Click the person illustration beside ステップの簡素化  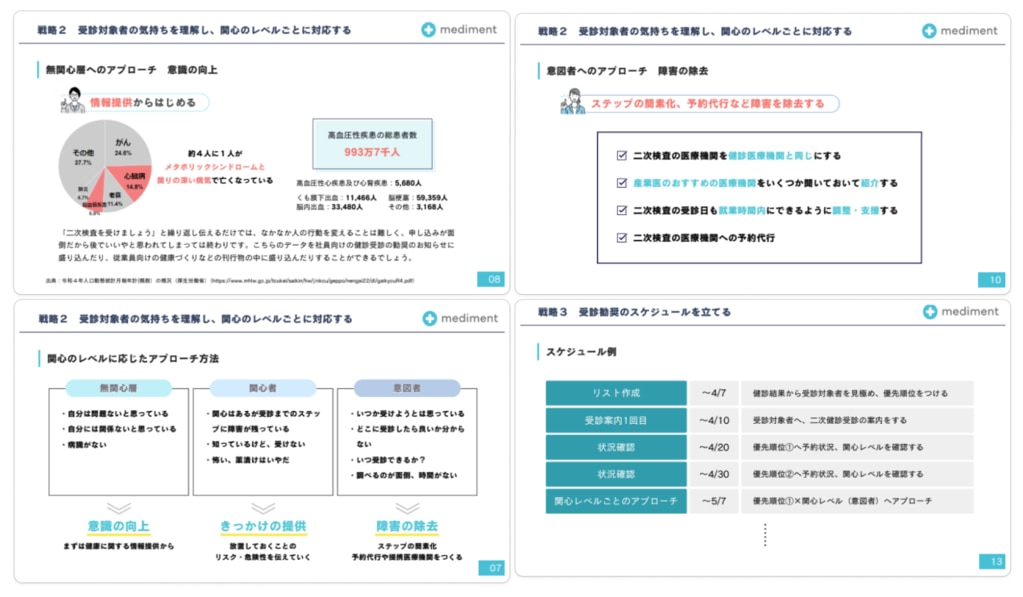point(574,103)
